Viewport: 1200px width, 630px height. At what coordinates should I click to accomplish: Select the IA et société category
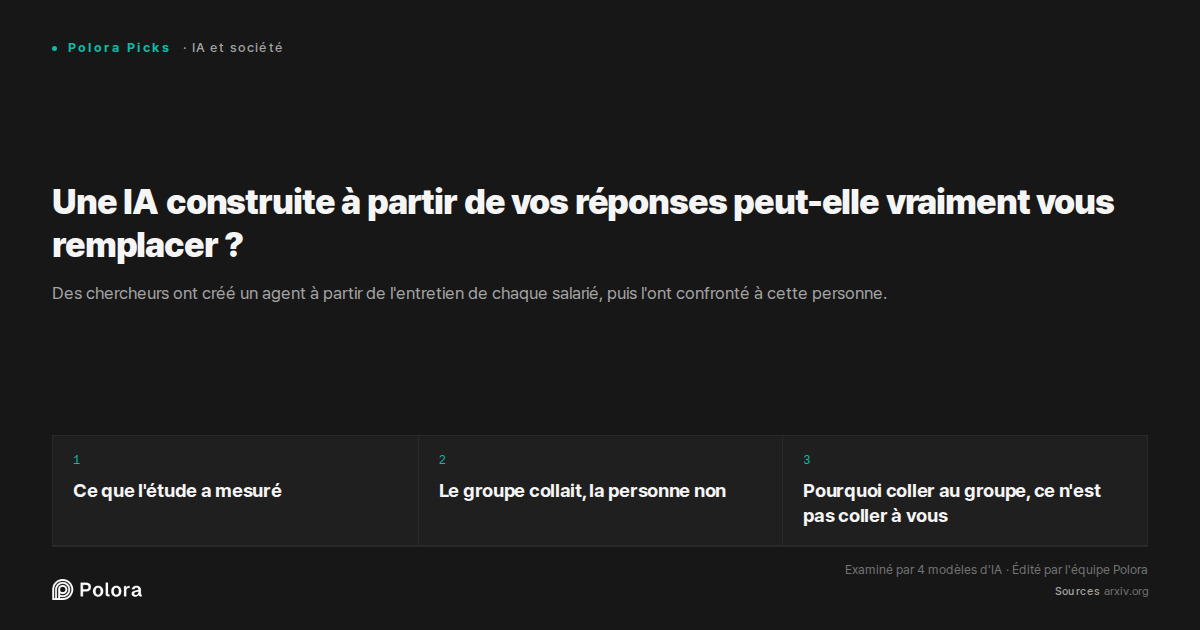237,48
